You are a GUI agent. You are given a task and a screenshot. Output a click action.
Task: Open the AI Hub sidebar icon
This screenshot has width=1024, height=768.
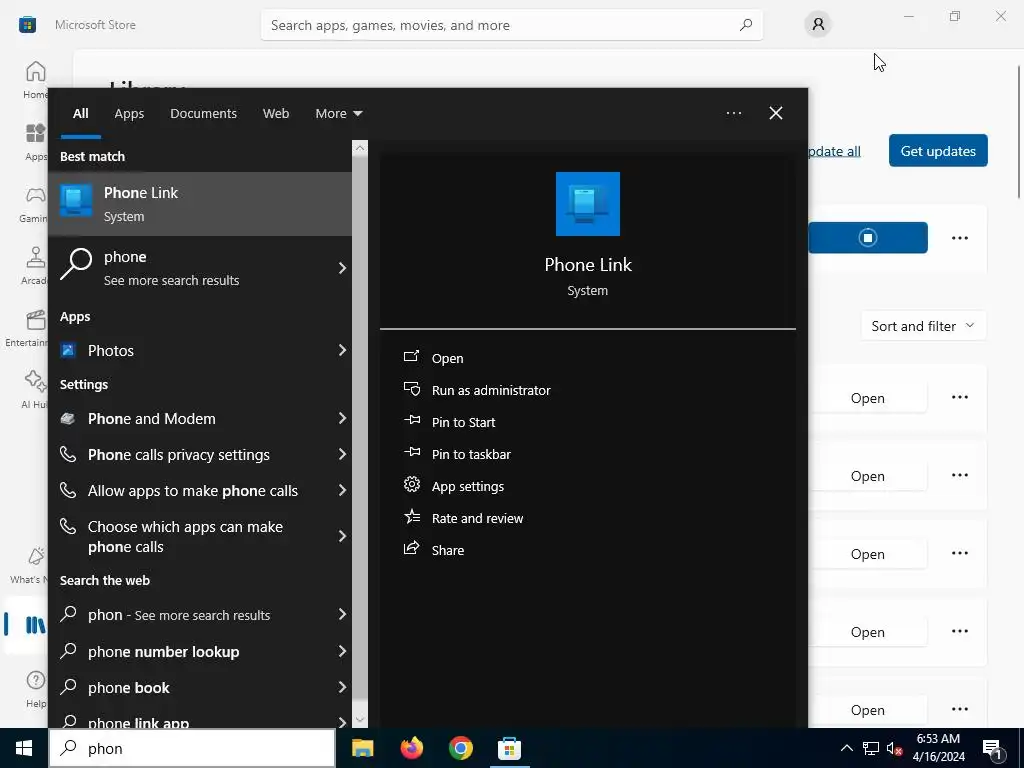click(33, 390)
